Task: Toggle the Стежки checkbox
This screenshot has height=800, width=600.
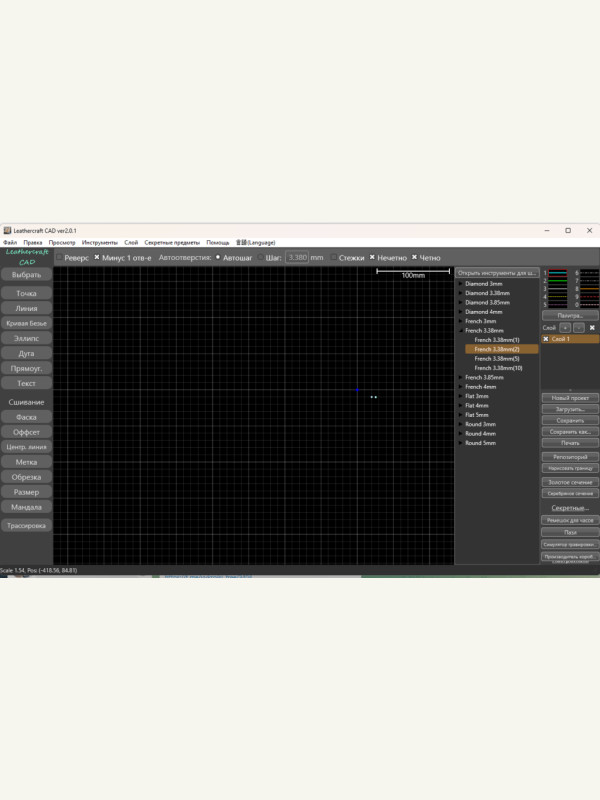Action: pos(334,258)
